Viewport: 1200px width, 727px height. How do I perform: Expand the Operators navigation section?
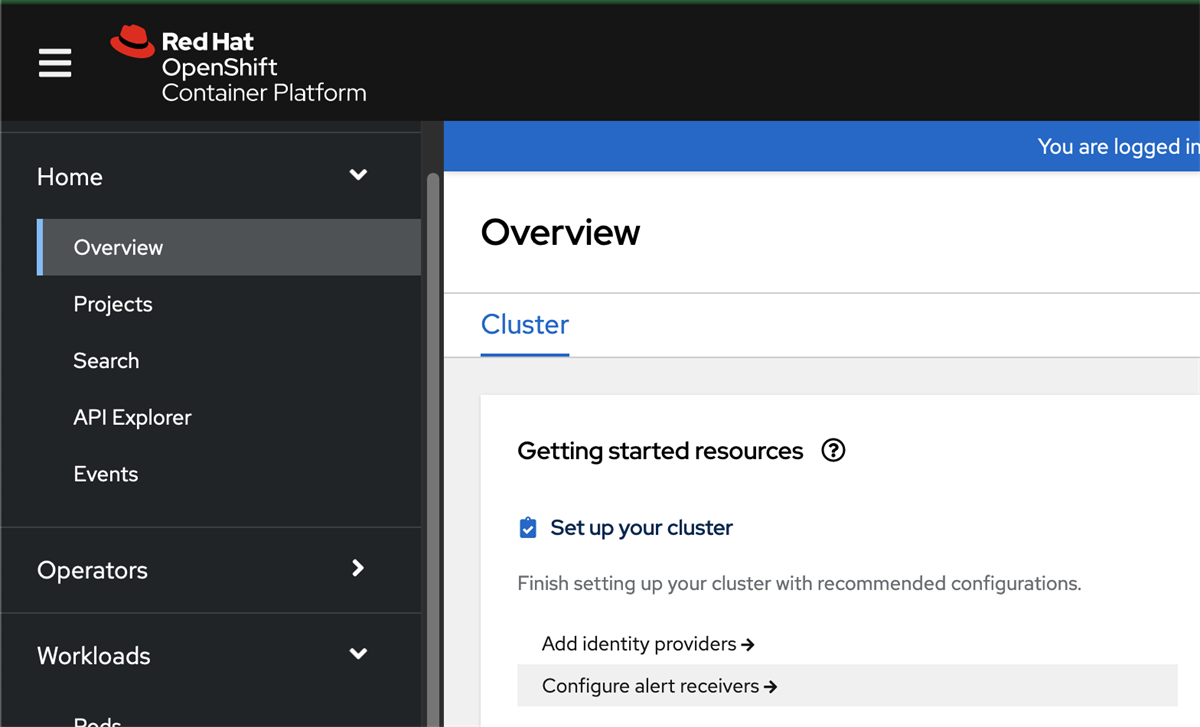point(357,568)
